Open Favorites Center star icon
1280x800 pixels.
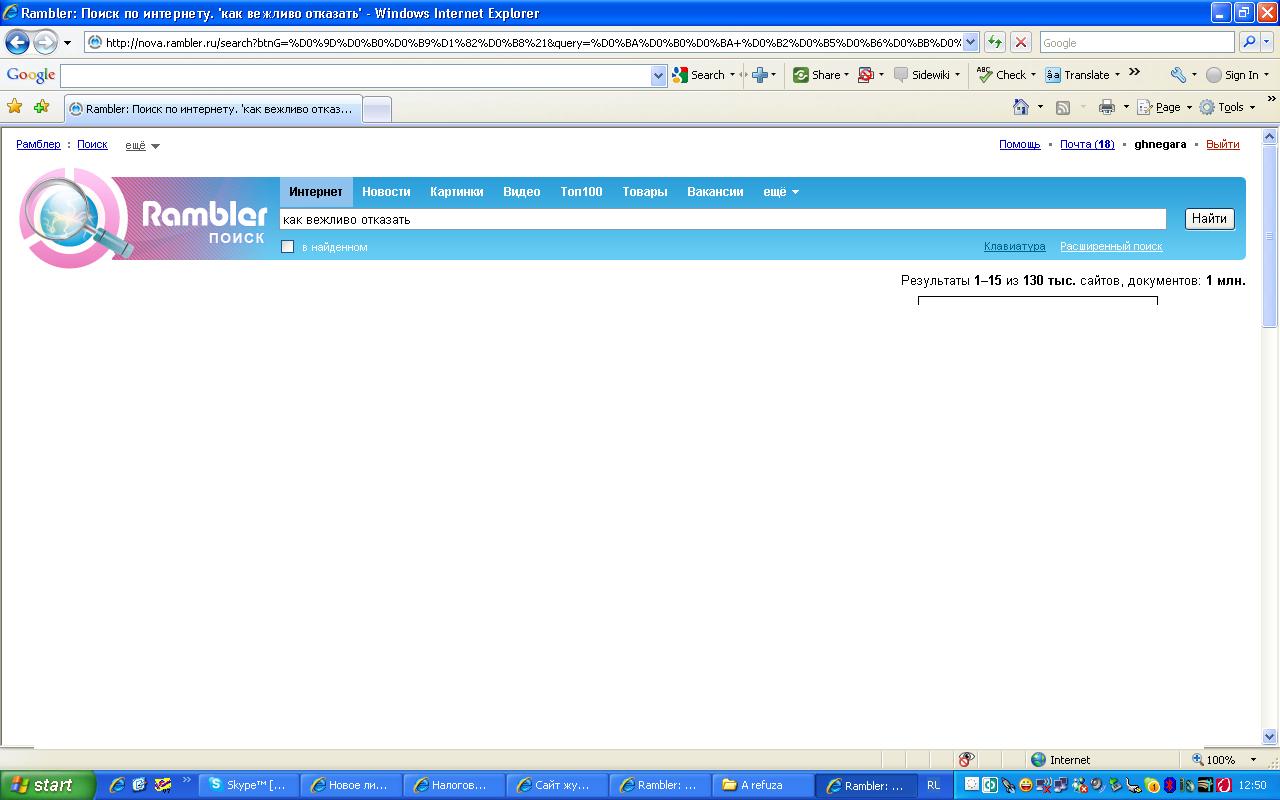point(15,107)
